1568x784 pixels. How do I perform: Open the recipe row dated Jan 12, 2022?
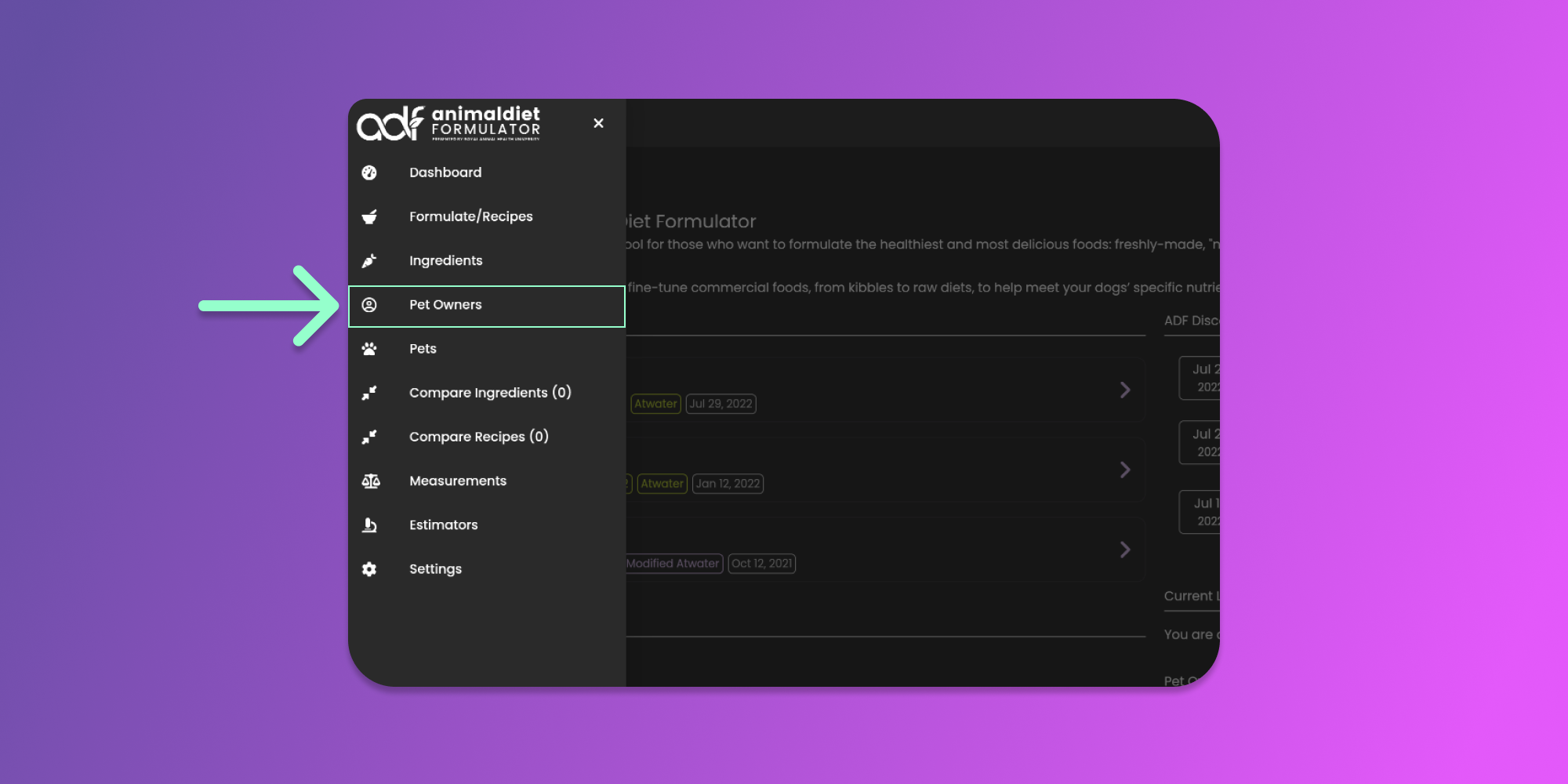[1124, 470]
